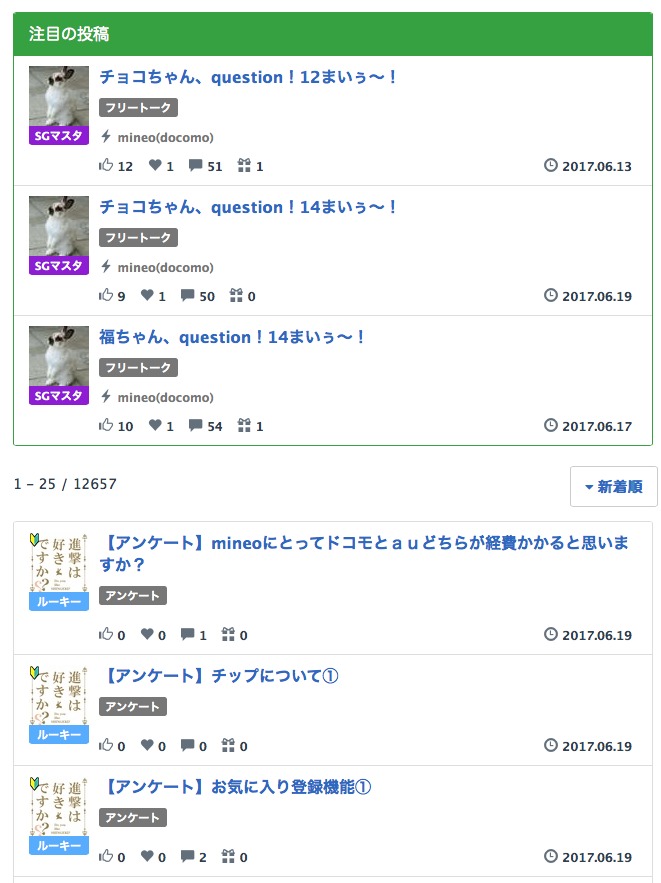Viewport: 661px width, 883px height.
Task: Click the SGマスタ badge on the 福ちゃん post
Action: (x=59, y=396)
